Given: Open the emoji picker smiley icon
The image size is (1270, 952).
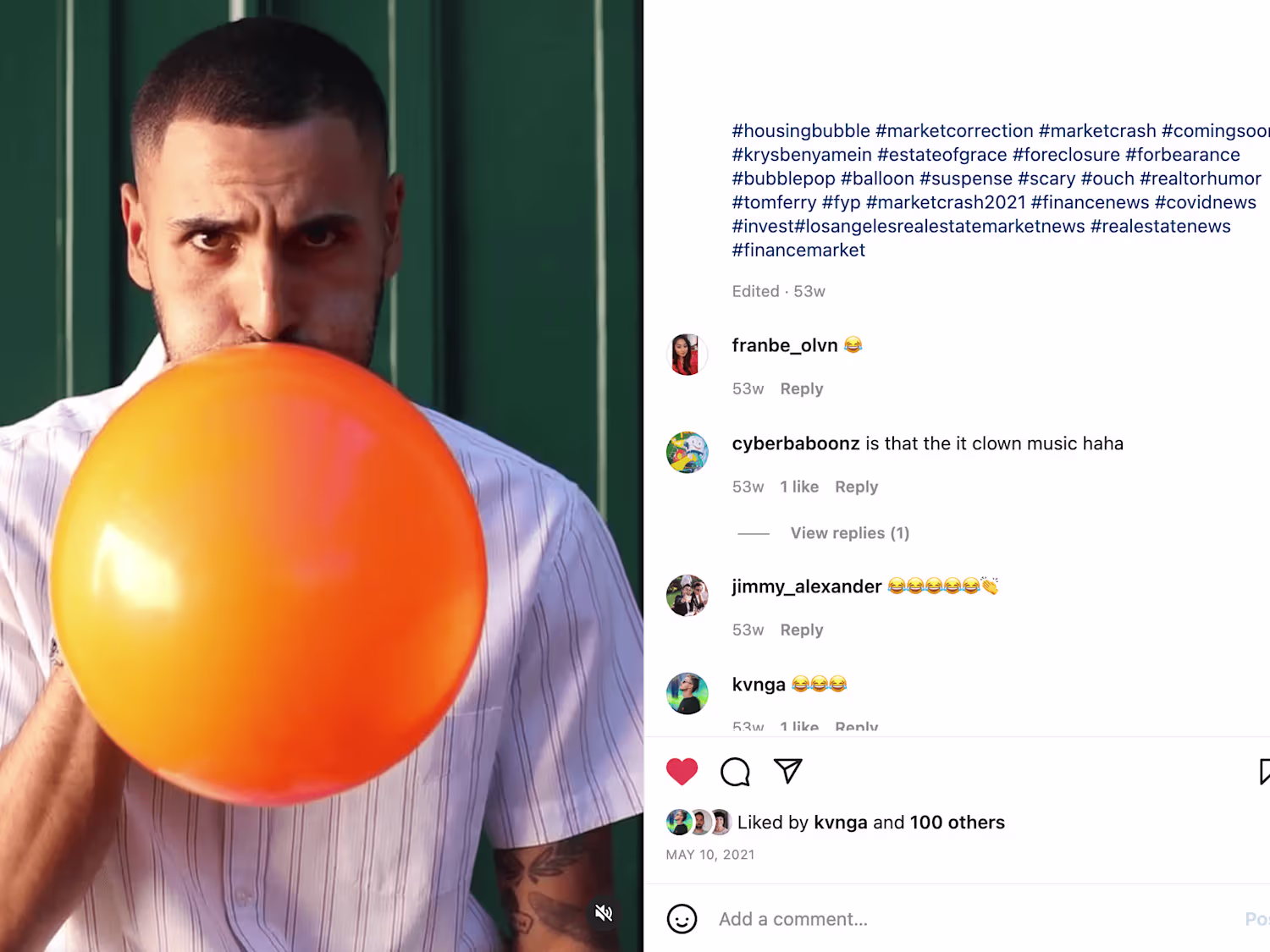Looking at the screenshot, I should click(x=682, y=919).
